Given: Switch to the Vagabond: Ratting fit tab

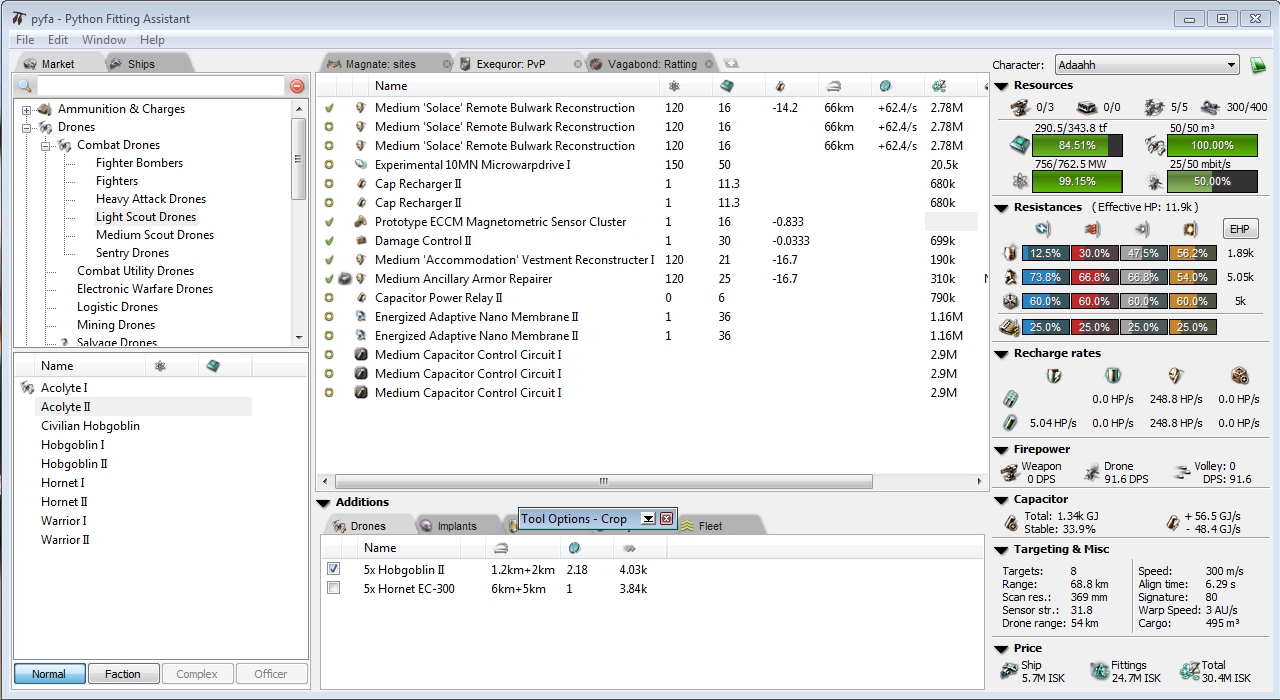Looking at the screenshot, I should click(x=651, y=64).
